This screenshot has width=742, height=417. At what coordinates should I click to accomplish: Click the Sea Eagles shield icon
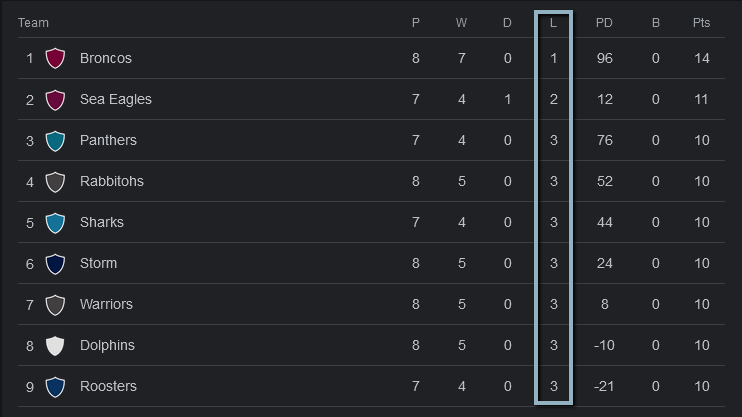[x=55, y=99]
